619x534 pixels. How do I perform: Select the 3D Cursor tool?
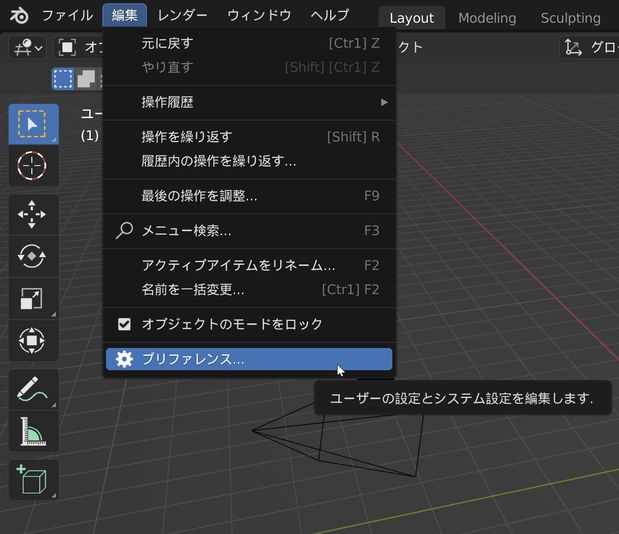[34, 165]
